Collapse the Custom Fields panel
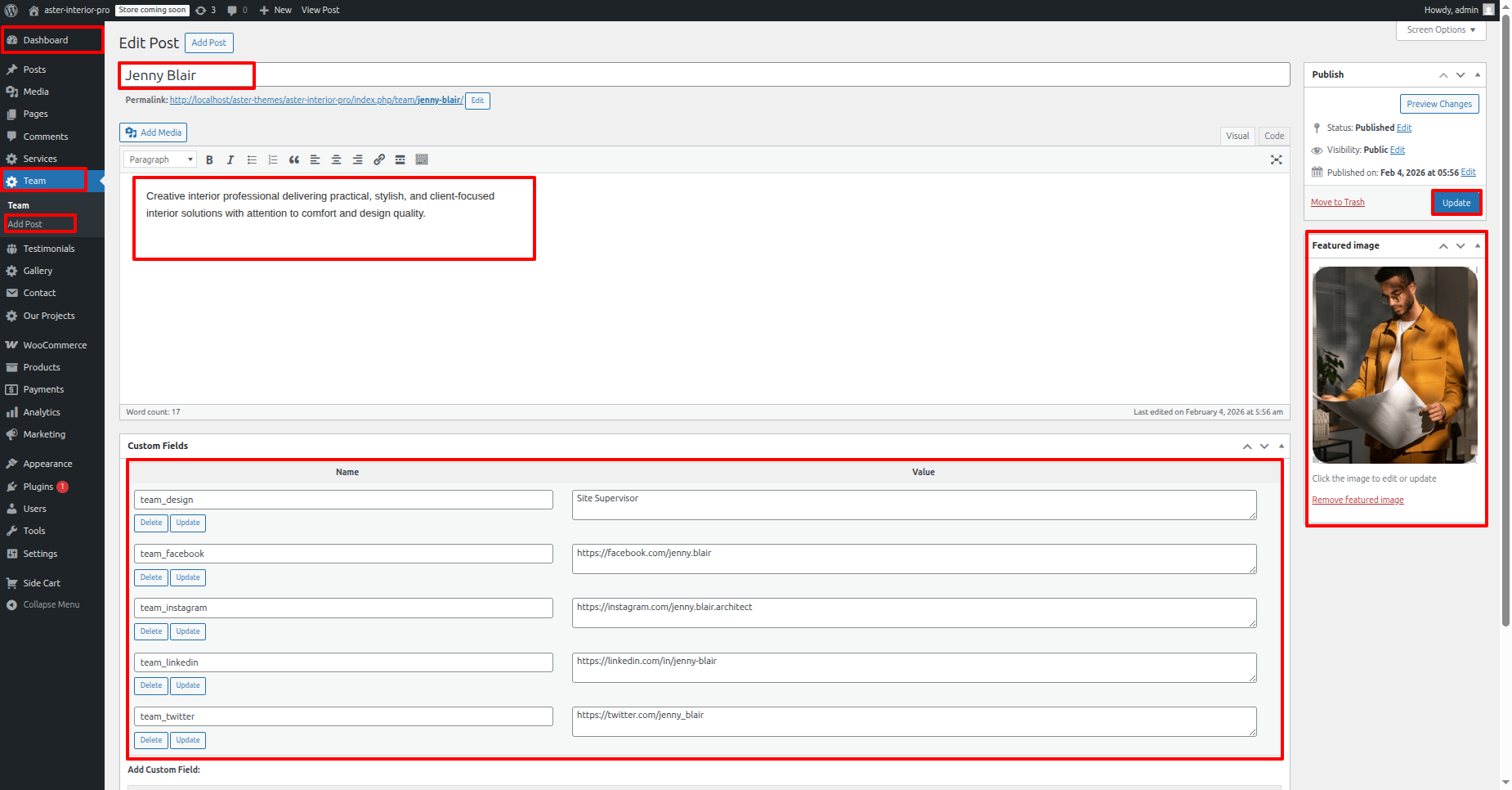Viewport: 1512px width, 790px height. 1281,446
